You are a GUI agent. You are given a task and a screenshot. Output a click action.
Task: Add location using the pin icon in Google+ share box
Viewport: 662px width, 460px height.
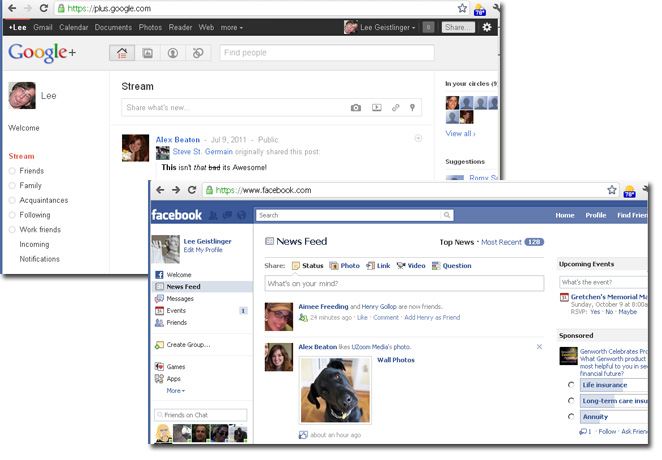pyautogui.click(x=412, y=108)
